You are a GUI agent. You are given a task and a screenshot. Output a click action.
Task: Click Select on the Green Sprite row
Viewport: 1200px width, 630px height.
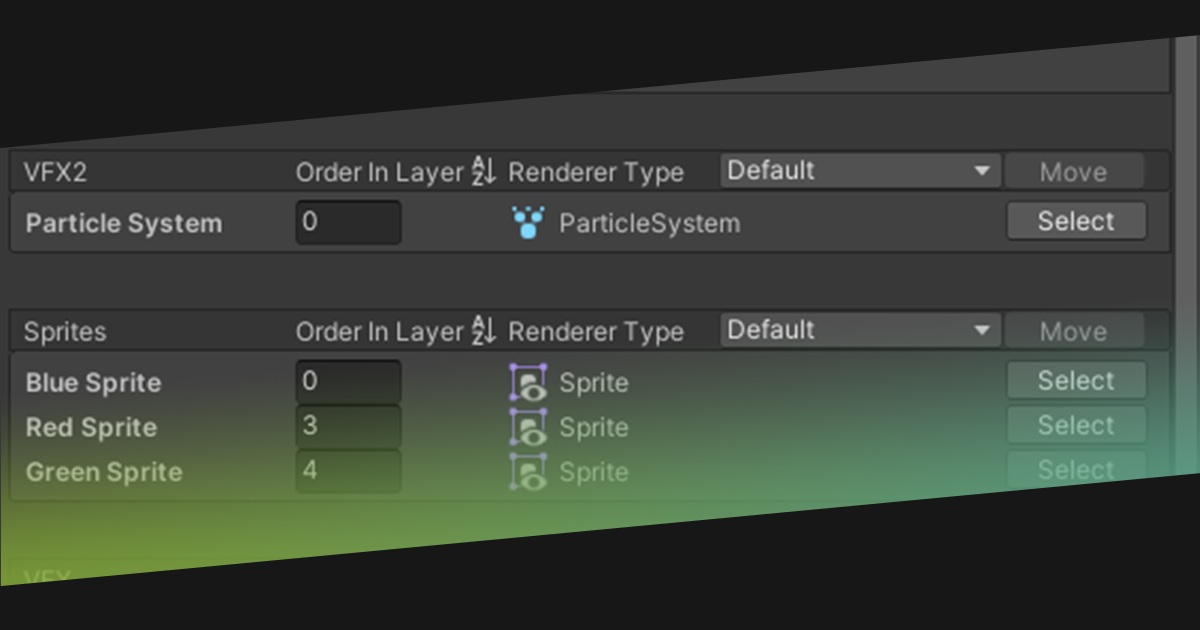(x=1076, y=469)
